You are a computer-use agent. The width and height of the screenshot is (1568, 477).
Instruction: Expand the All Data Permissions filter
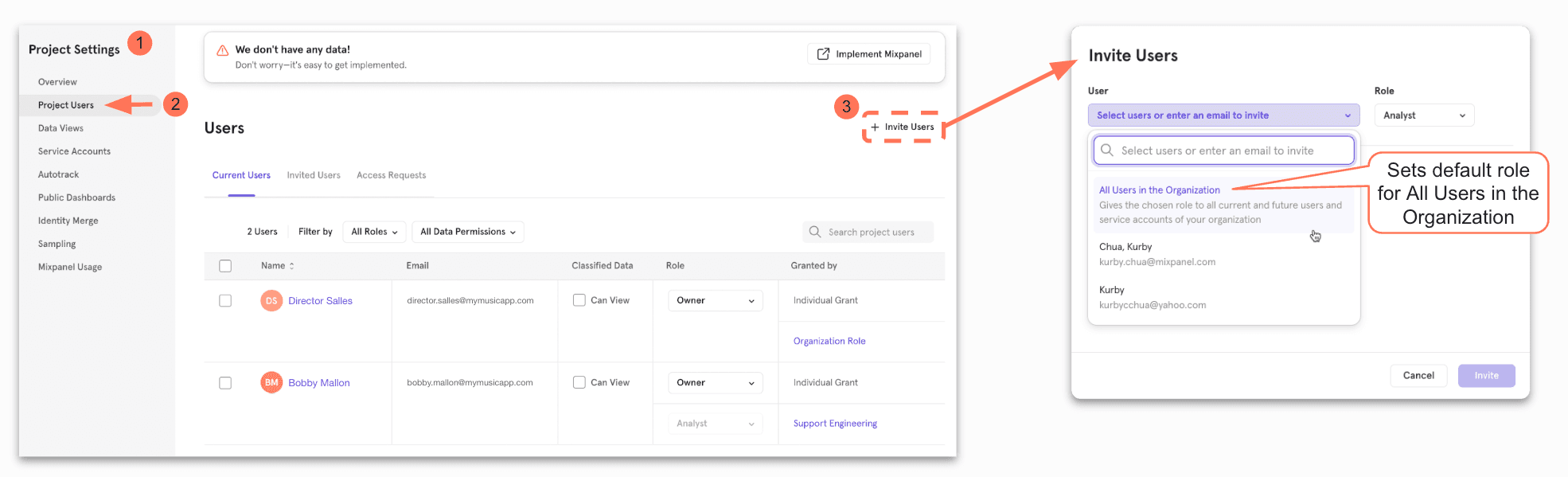pos(467,232)
